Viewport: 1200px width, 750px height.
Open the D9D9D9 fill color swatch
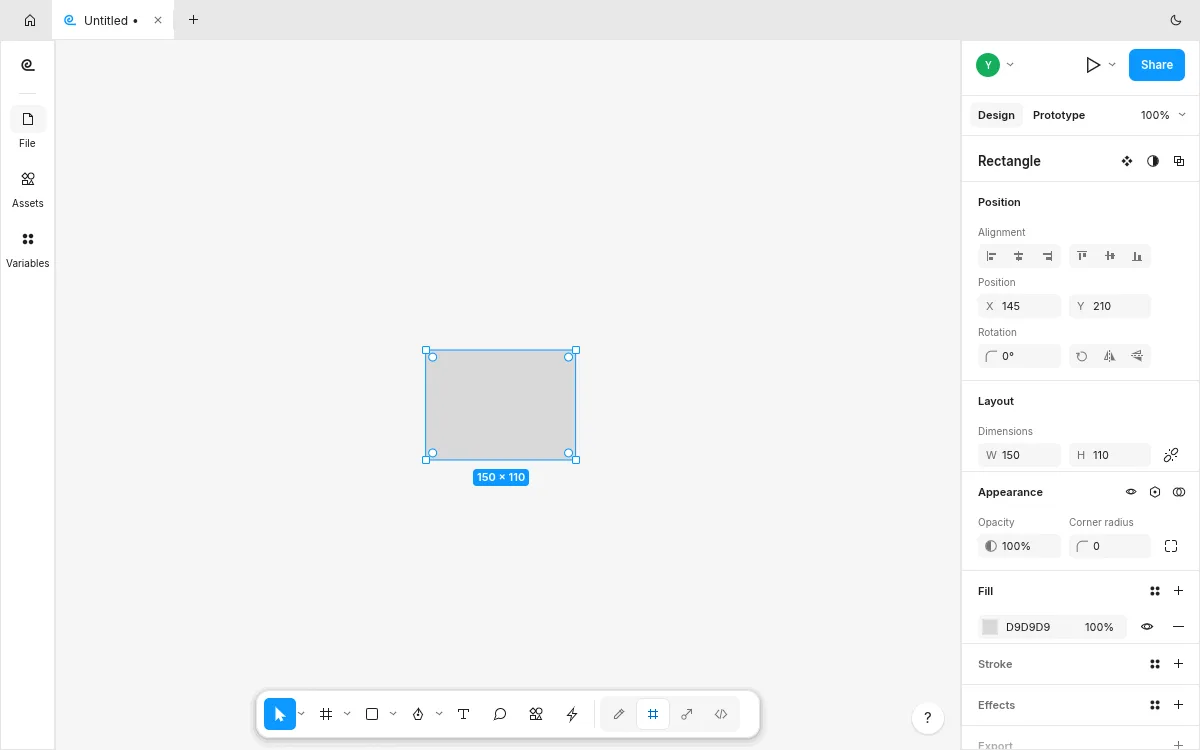(990, 627)
